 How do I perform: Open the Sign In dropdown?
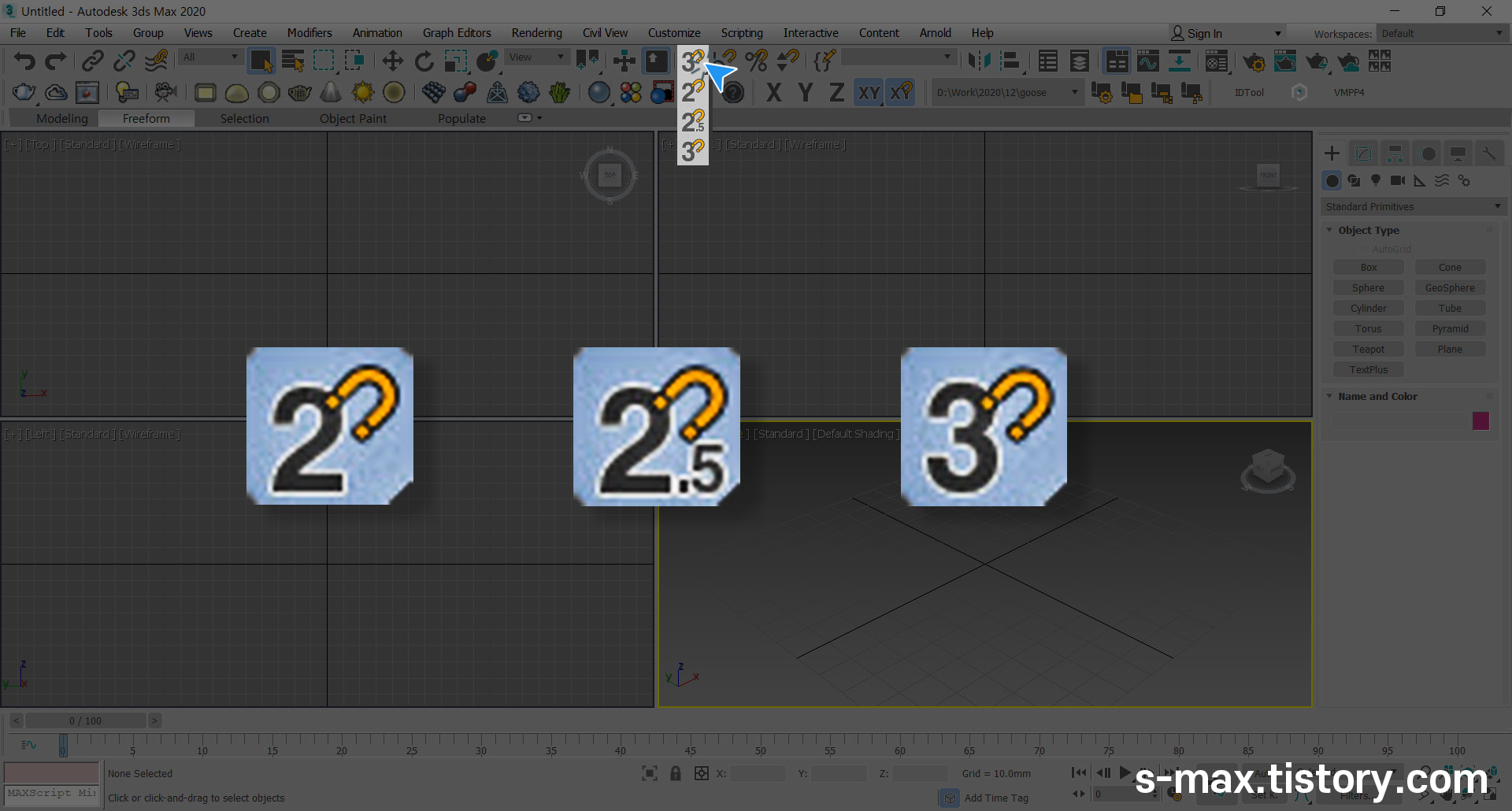(1227, 33)
